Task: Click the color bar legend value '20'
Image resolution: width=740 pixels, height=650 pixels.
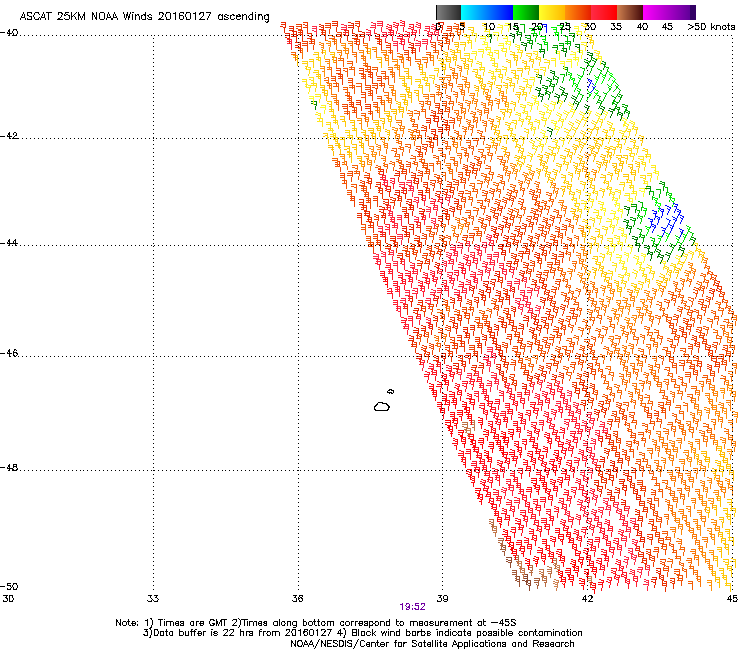Action: pos(537,27)
